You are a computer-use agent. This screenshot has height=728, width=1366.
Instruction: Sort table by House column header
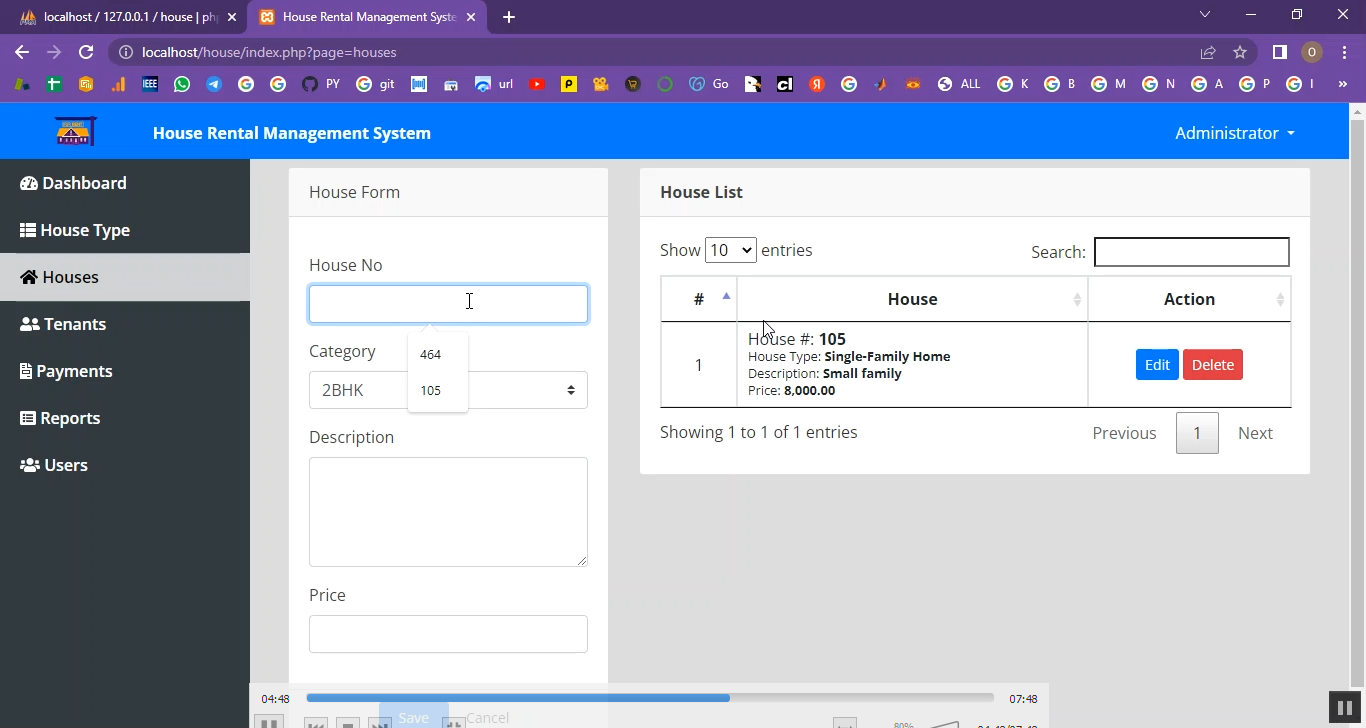tap(912, 299)
